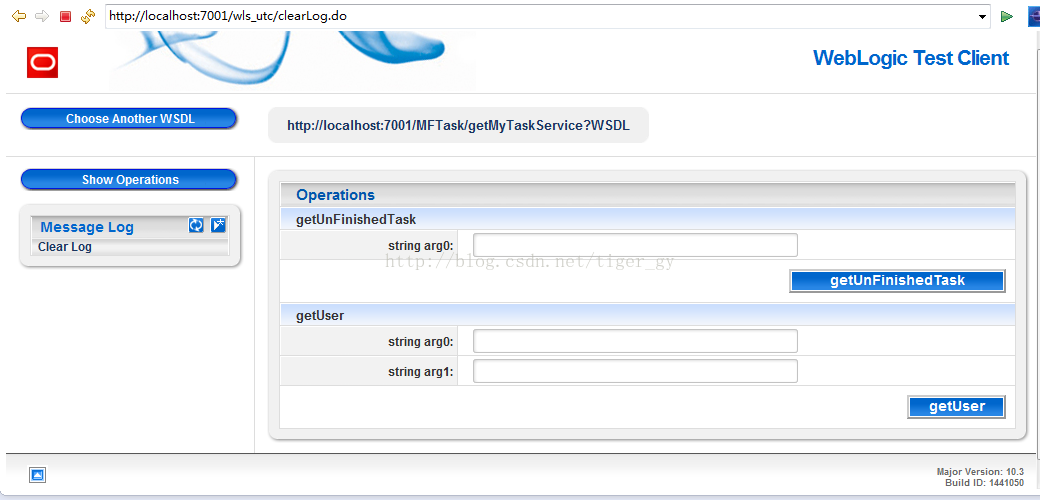Screen dimensions: 1040x500
Task: Click the Refresh page icon
Action: [88, 17]
